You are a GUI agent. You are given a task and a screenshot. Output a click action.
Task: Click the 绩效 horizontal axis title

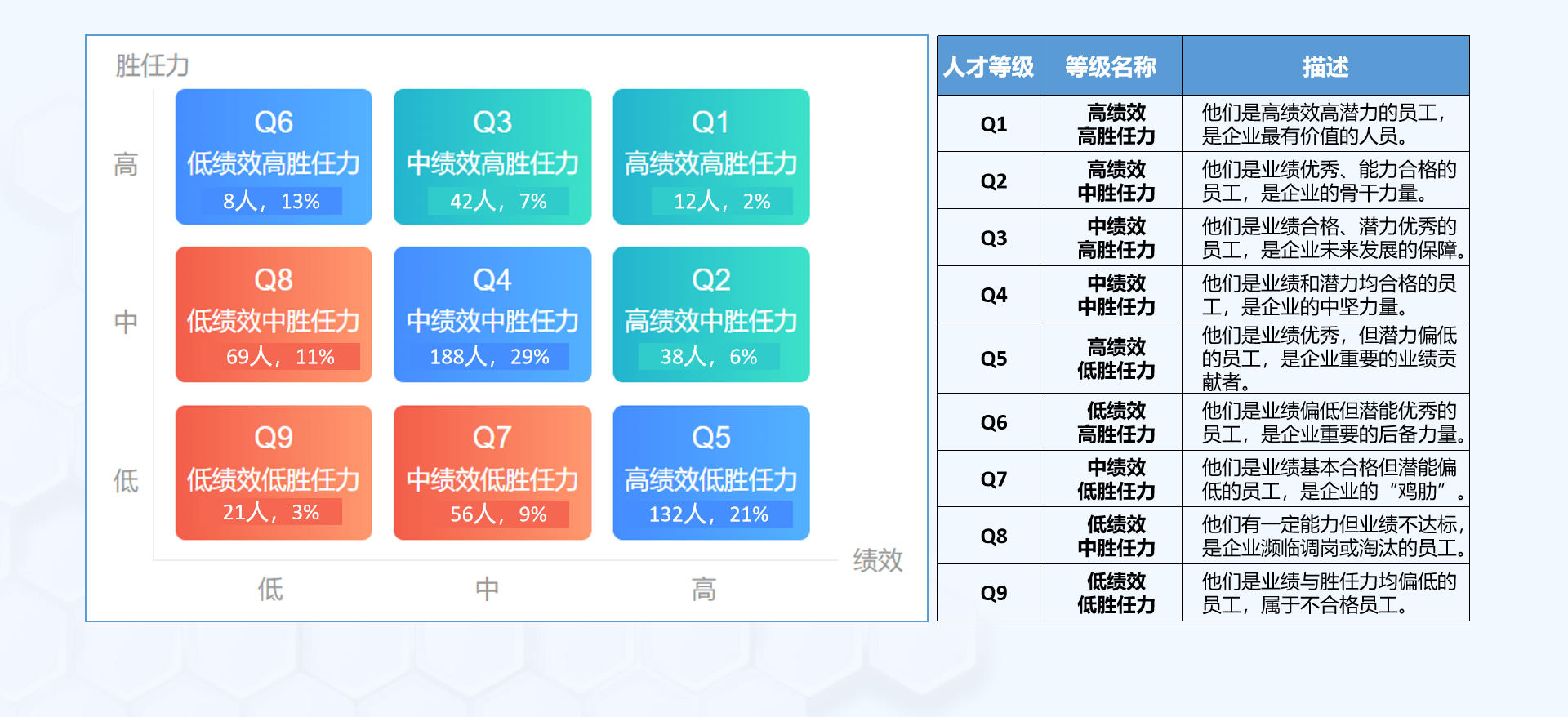(x=878, y=560)
